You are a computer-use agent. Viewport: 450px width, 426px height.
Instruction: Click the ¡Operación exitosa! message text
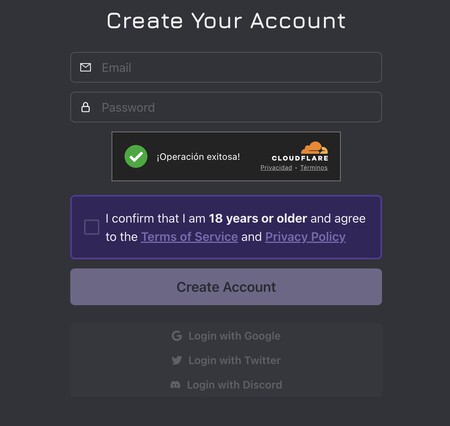[x=198, y=157]
